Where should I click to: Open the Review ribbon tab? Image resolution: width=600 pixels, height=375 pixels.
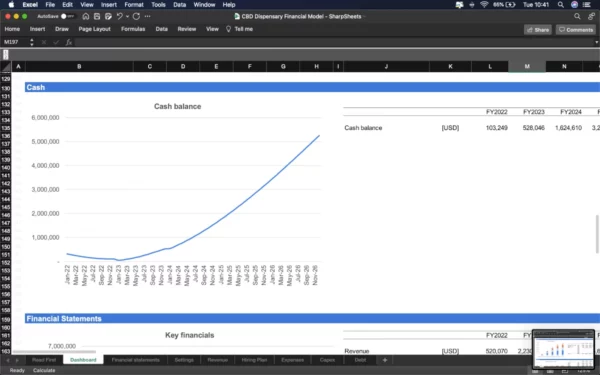click(187, 29)
